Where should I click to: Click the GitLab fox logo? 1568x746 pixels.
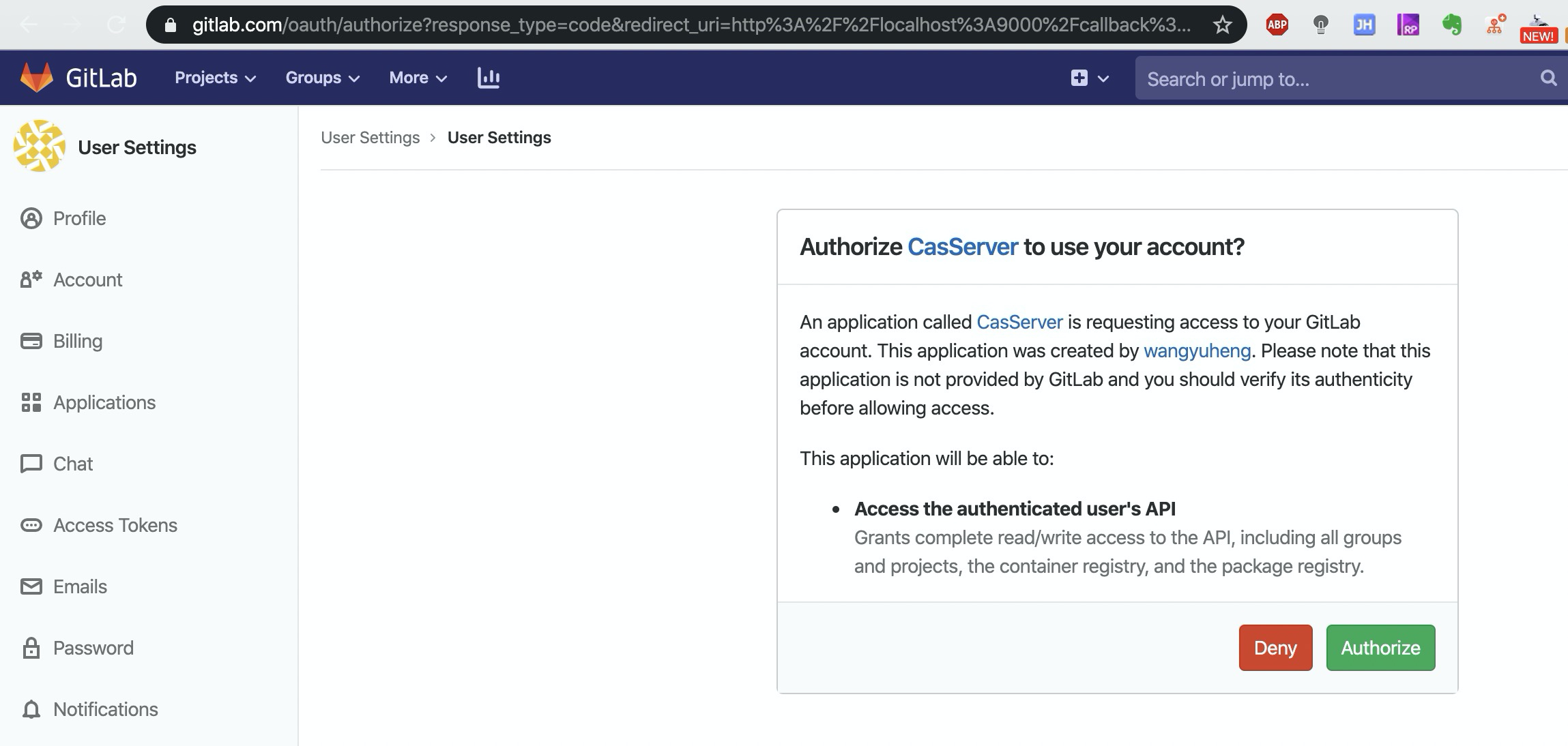click(x=36, y=77)
